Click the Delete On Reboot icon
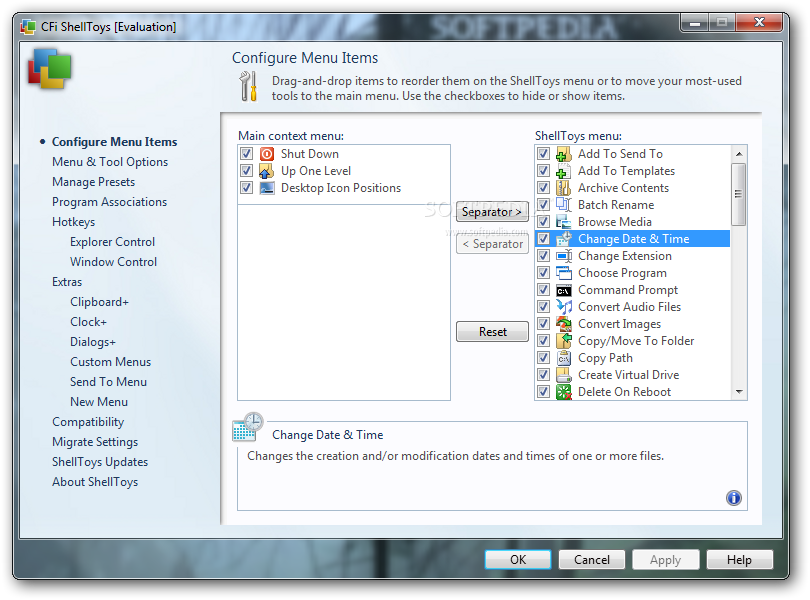 click(x=564, y=392)
